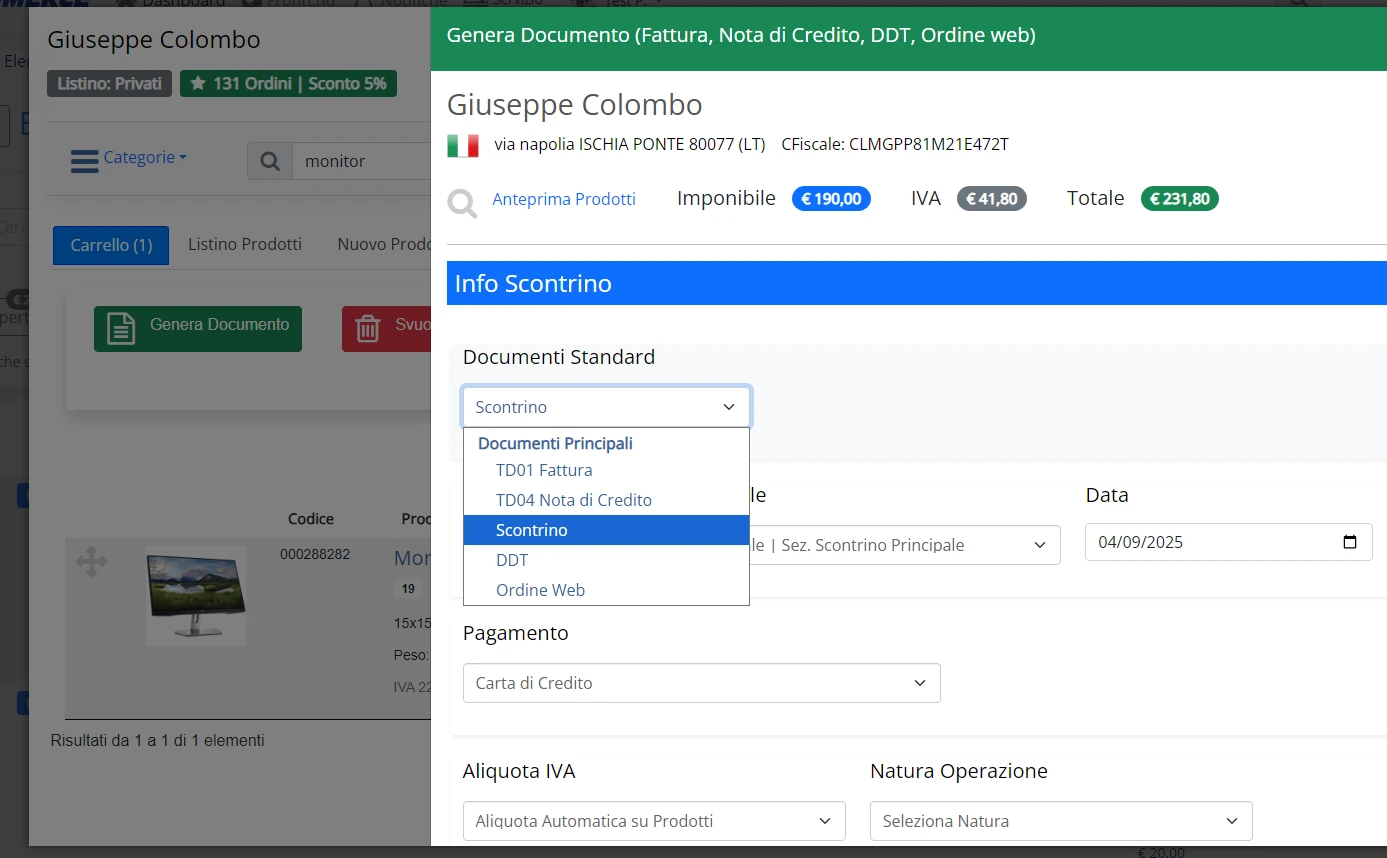
Task: Click the Italian flag icon
Action: click(x=462, y=145)
